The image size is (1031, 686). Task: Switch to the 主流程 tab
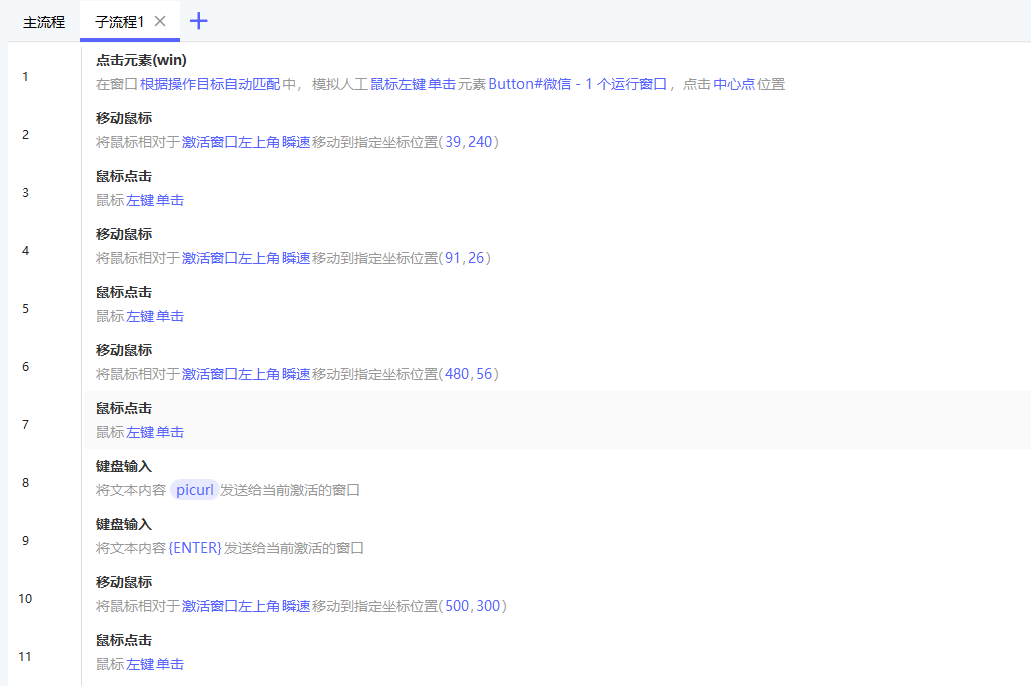click(44, 21)
